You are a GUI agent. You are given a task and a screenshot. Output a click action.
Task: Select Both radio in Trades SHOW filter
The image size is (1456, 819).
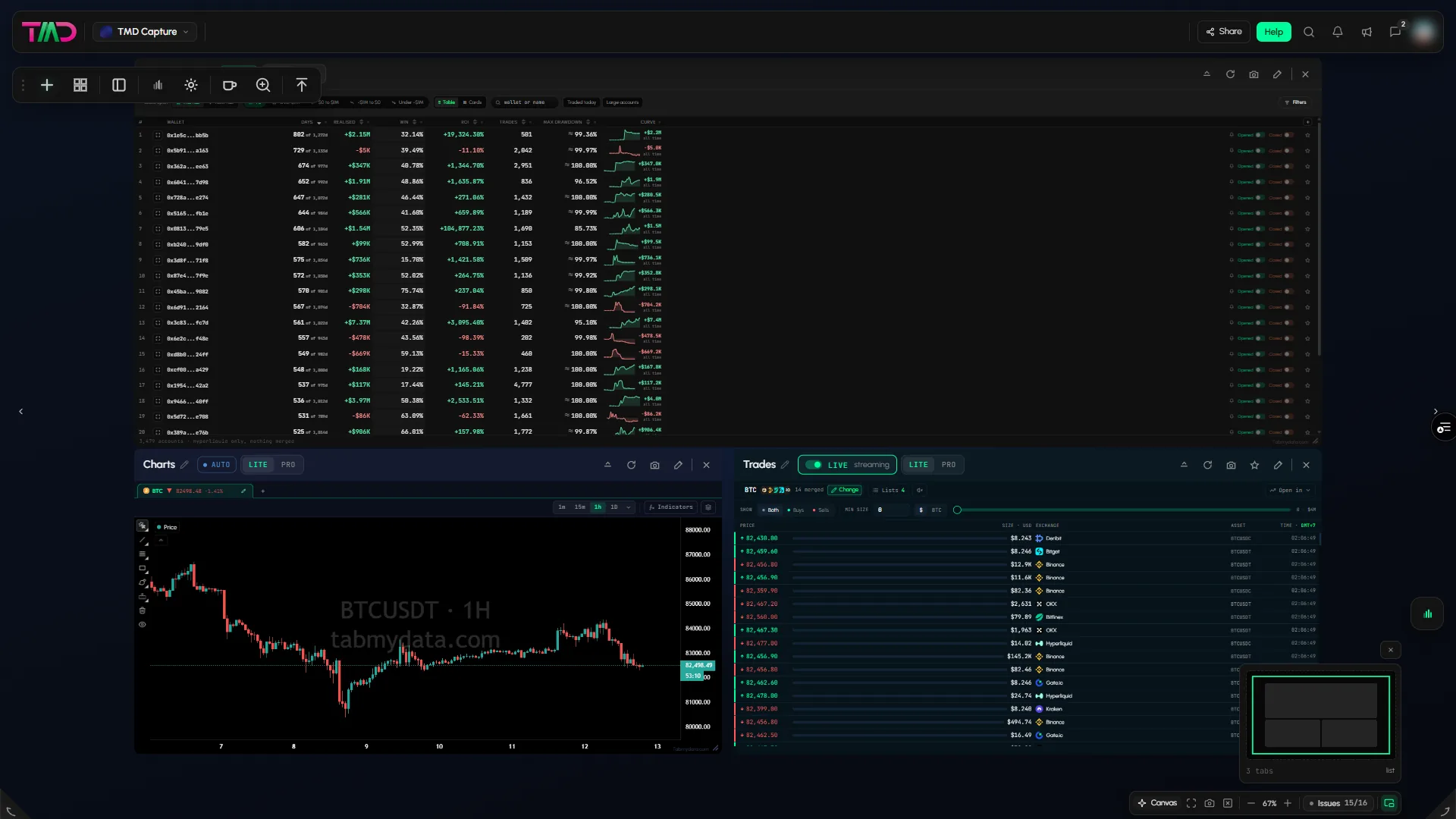(770, 510)
